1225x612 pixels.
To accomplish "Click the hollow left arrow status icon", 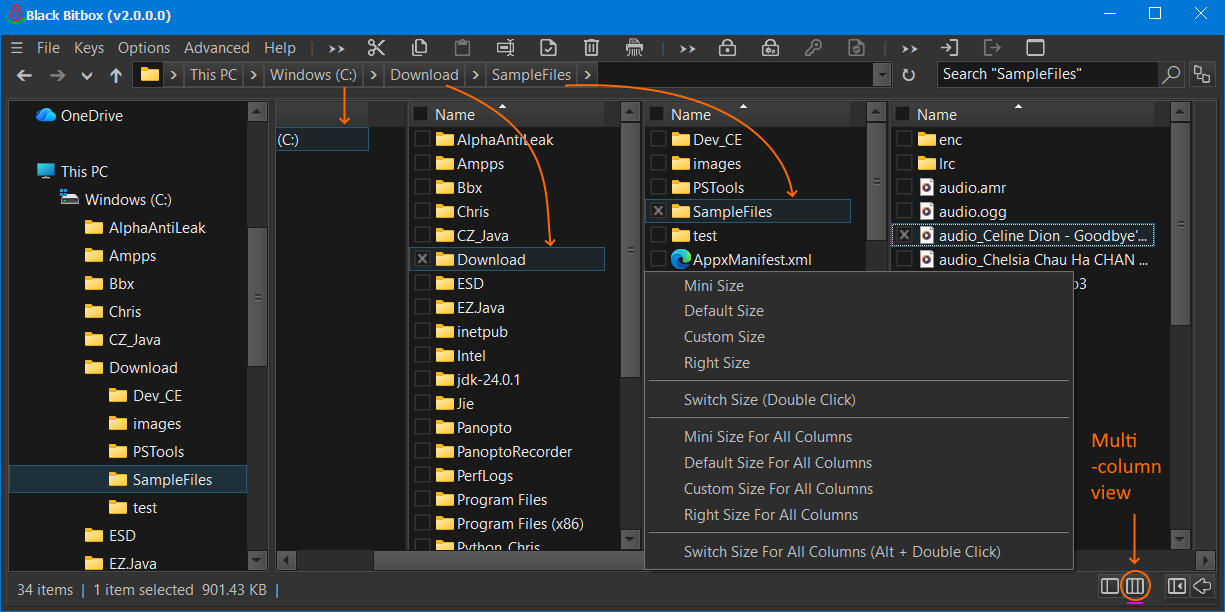I will click(1203, 586).
